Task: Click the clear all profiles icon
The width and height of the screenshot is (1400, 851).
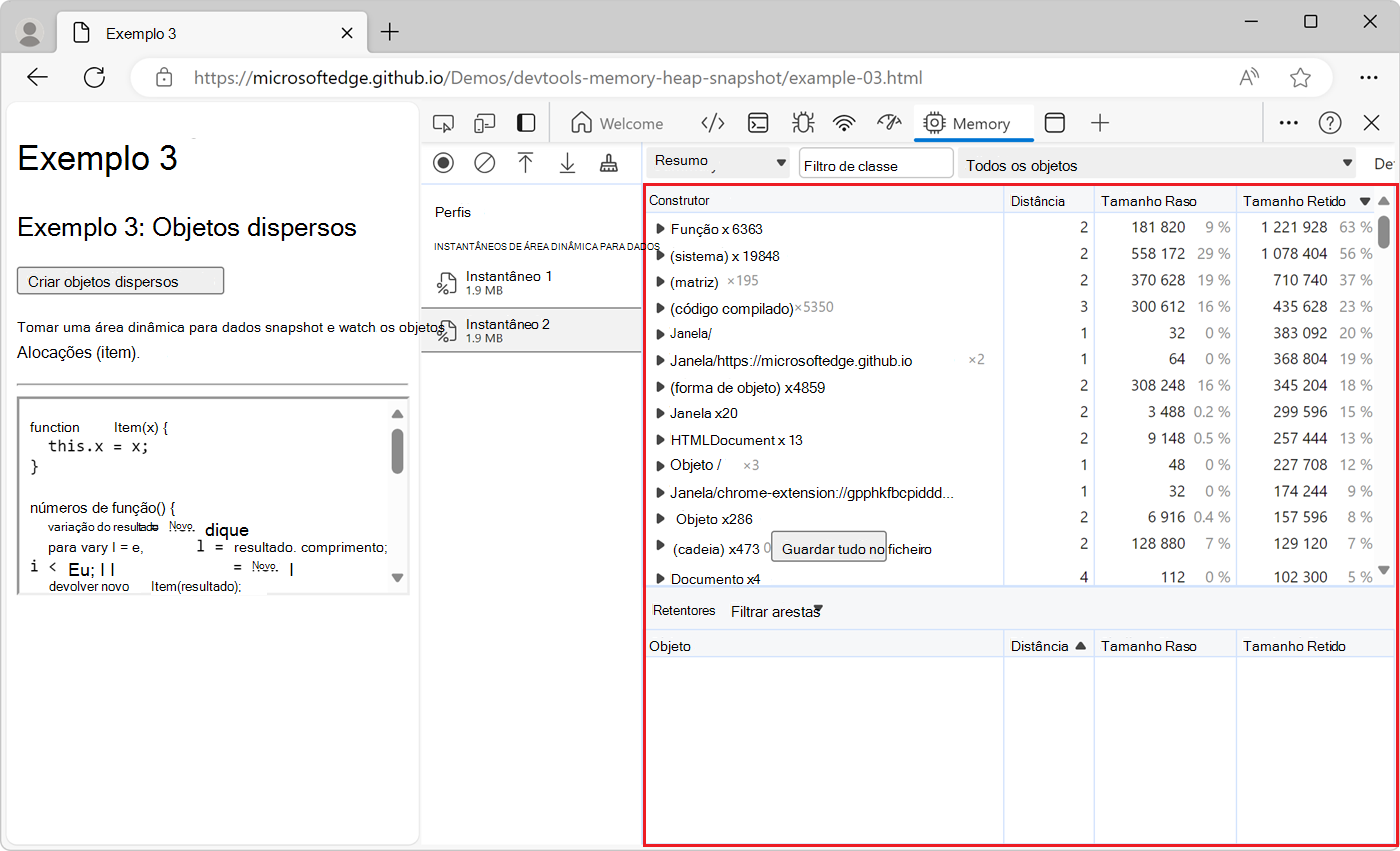Action: pyautogui.click(x=485, y=163)
